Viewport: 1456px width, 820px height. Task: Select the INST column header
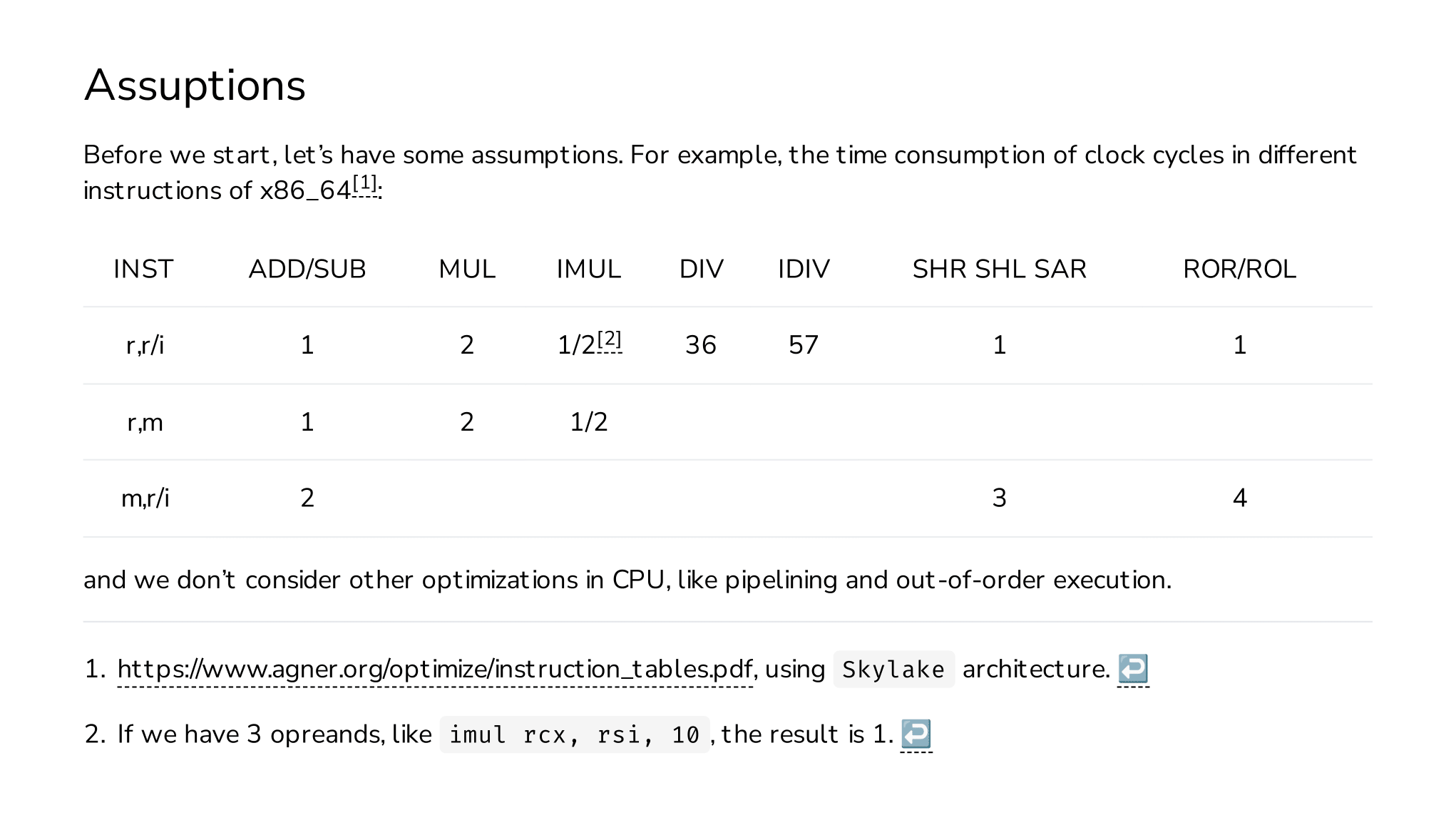143,269
